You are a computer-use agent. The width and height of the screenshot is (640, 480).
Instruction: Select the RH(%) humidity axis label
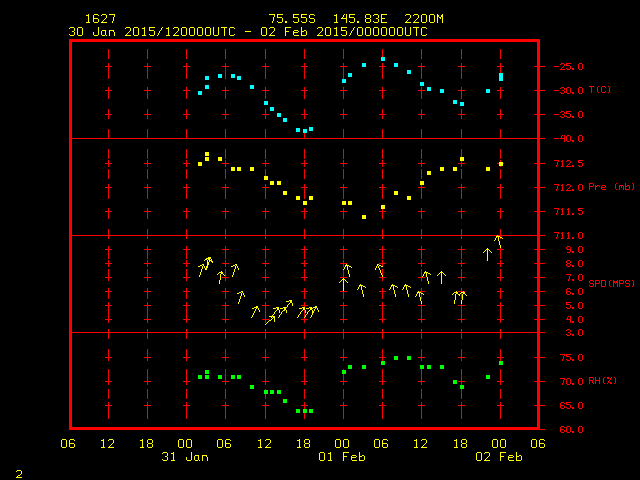pyautogui.click(x=603, y=381)
